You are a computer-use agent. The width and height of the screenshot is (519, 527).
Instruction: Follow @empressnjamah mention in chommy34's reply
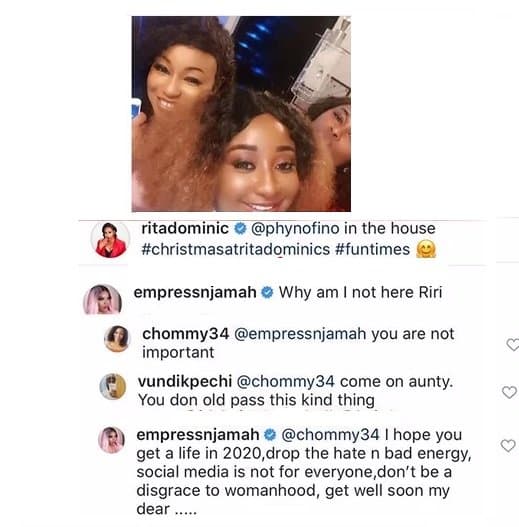(x=300, y=334)
